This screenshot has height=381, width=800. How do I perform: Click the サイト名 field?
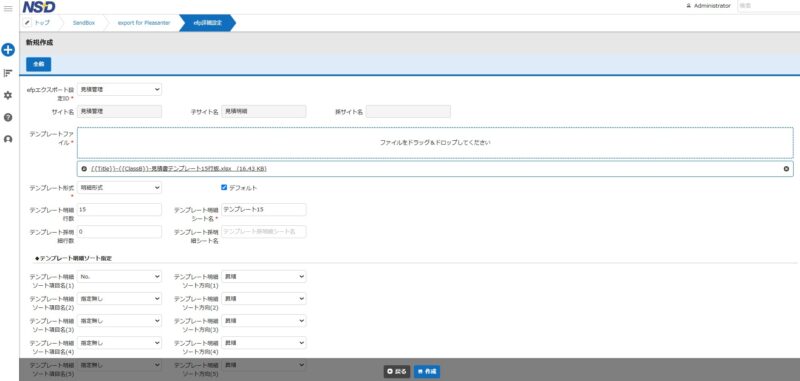point(119,111)
